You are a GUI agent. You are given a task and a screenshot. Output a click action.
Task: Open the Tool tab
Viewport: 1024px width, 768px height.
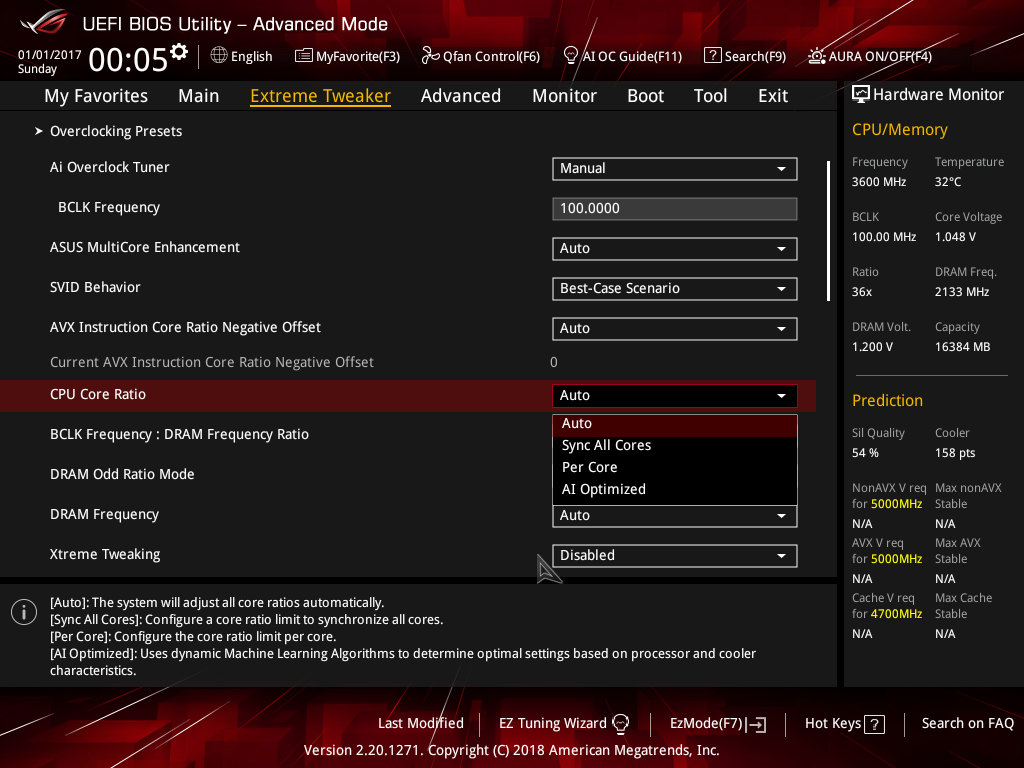[x=711, y=95]
